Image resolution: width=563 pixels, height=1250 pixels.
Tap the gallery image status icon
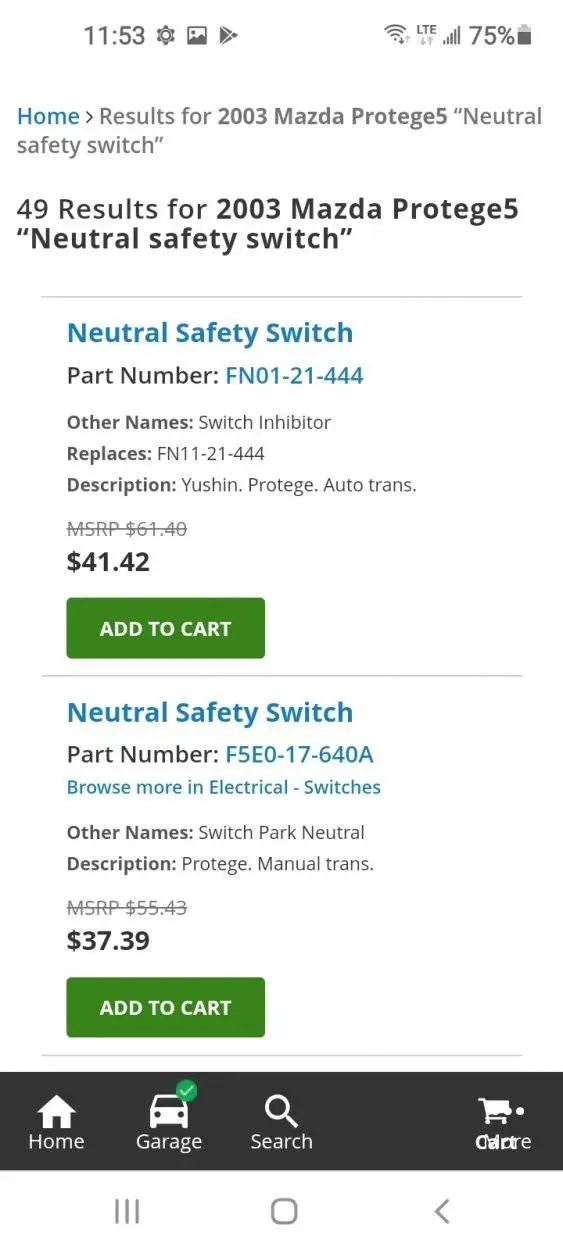pyautogui.click(x=197, y=36)
